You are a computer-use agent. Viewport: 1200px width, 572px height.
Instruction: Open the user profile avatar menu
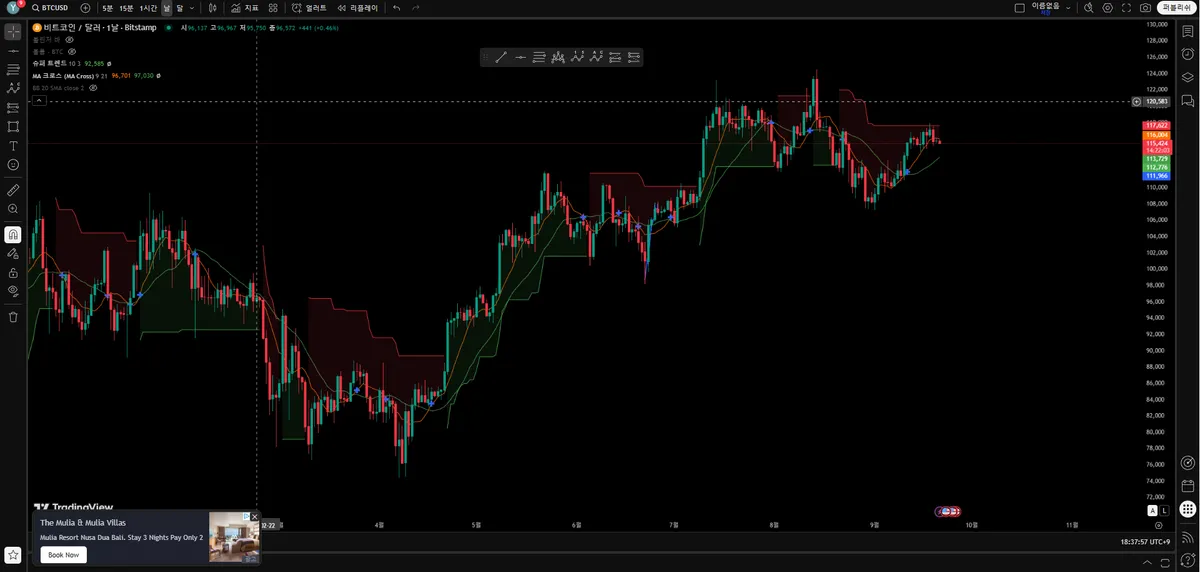click(x=13, y=7)
